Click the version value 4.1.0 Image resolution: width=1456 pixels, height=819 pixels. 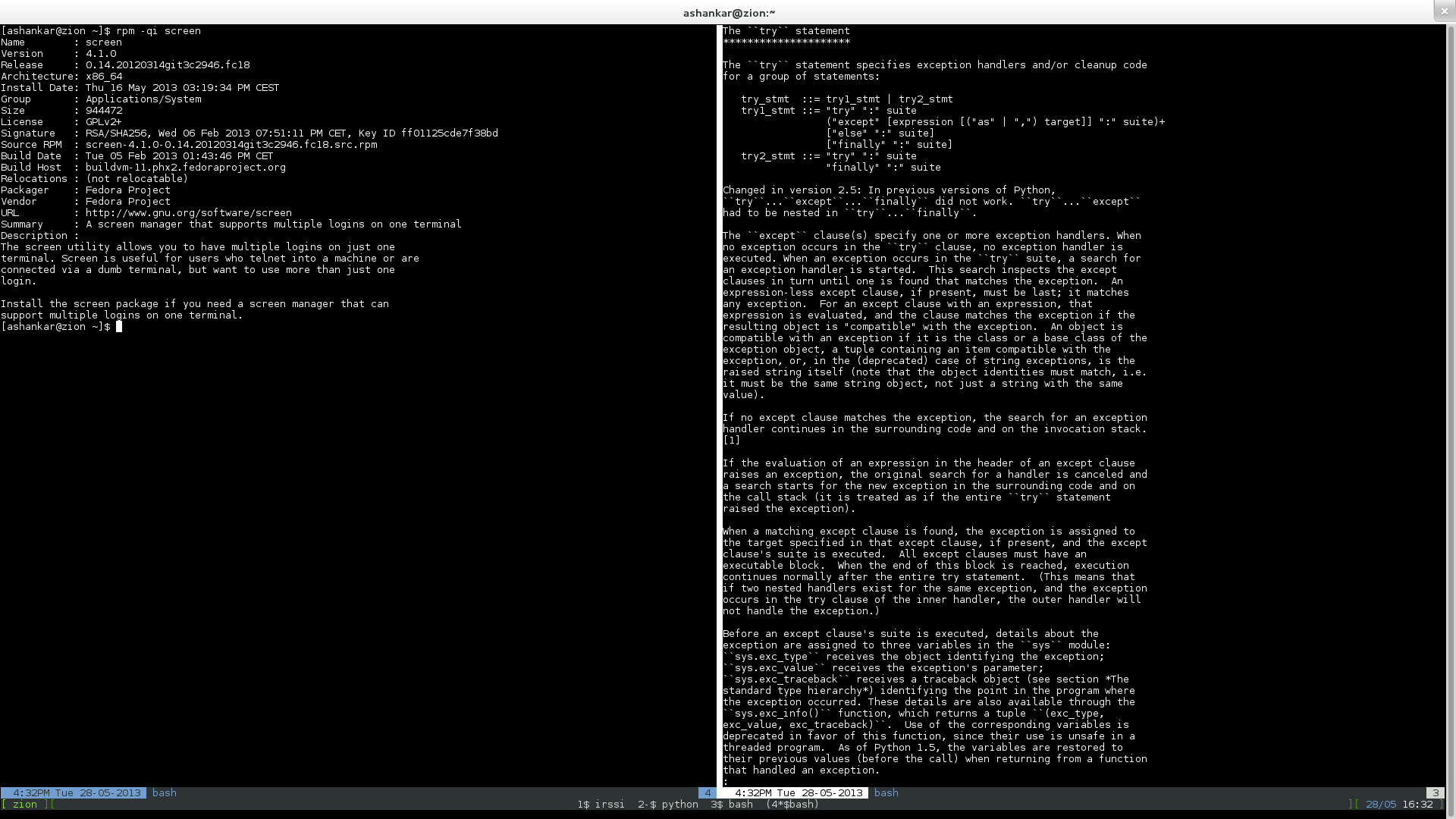pyautogui.click(x=101, y=54)
